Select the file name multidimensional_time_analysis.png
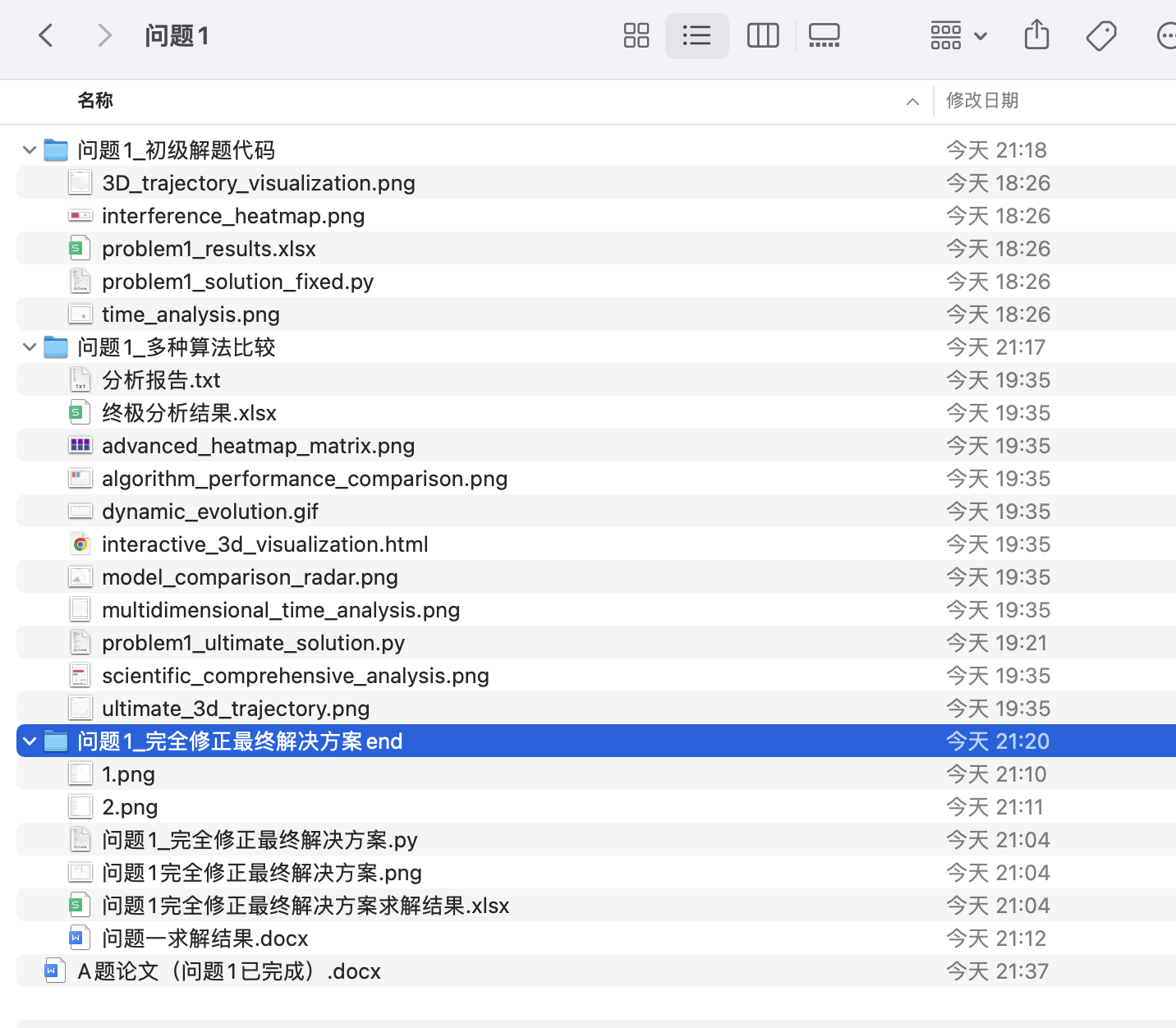 (x=281, y=610)
